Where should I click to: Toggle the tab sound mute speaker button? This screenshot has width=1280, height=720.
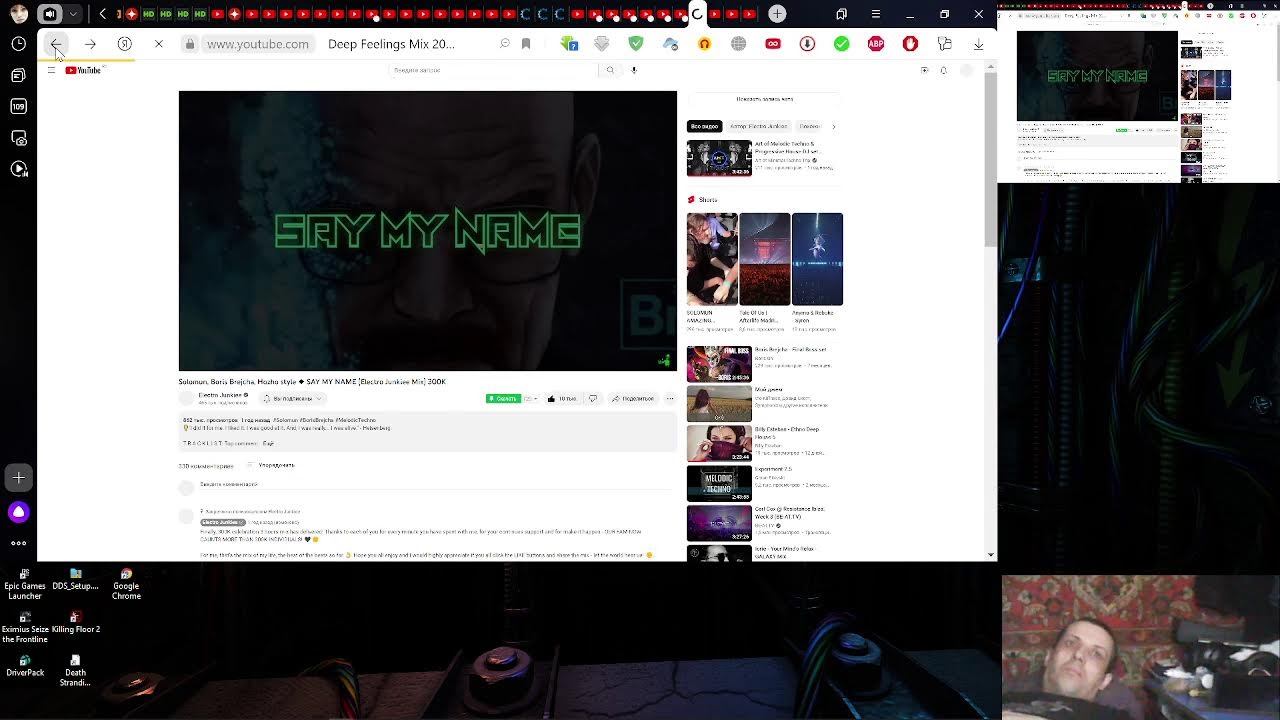pos(50,14)
